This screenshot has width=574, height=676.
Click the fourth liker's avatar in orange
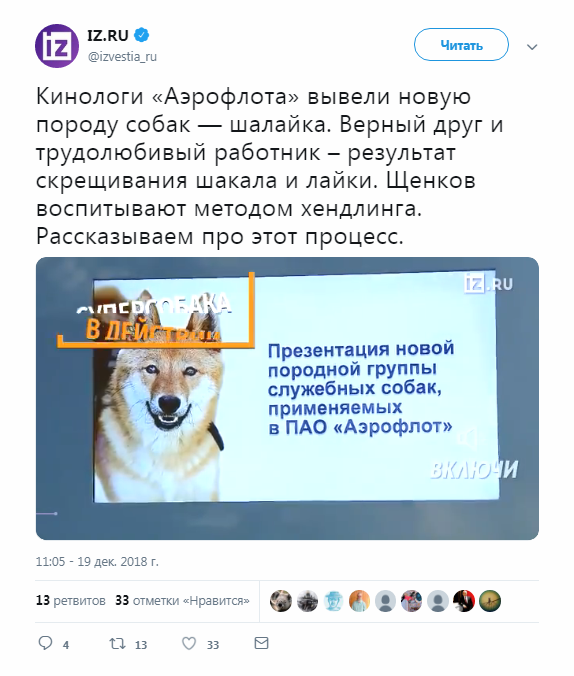point(359,601)
